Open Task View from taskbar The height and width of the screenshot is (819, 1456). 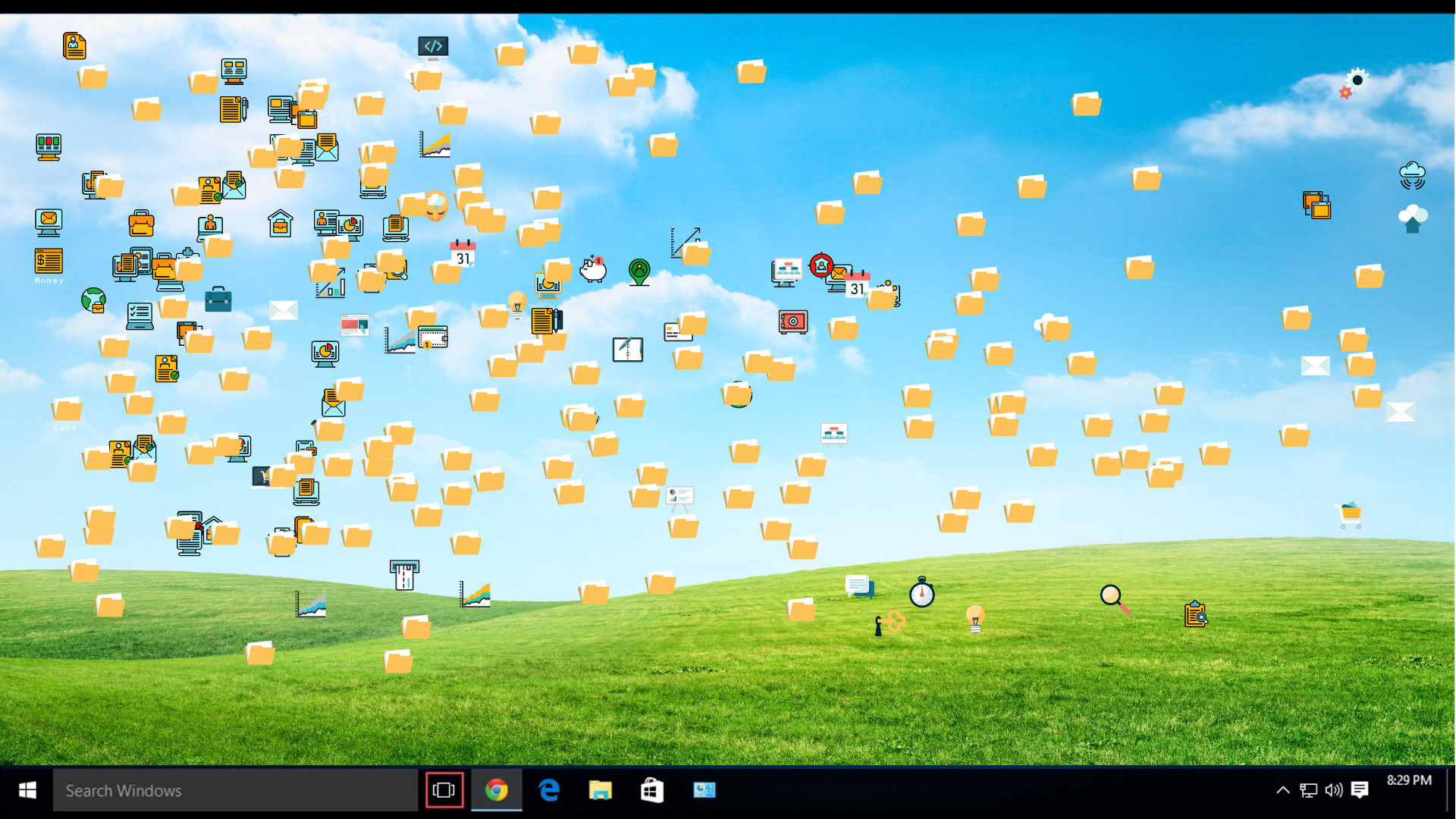(x=444, y=790)
